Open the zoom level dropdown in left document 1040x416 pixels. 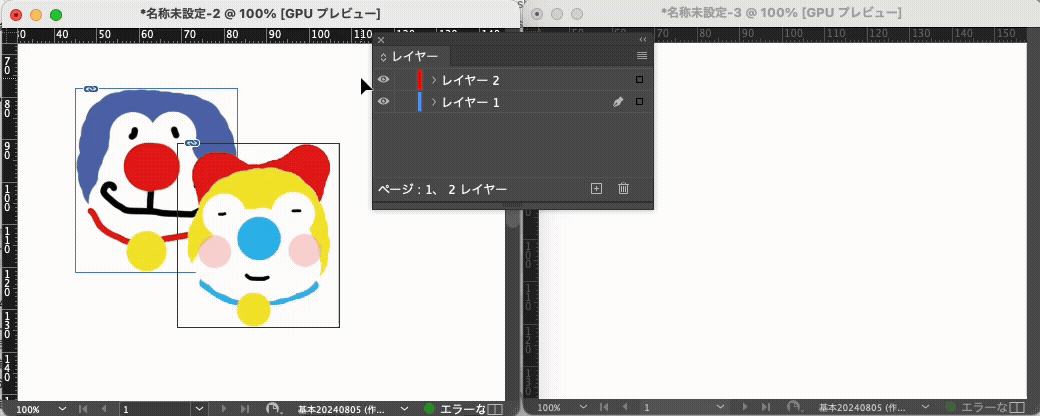[x=64, y=409]
